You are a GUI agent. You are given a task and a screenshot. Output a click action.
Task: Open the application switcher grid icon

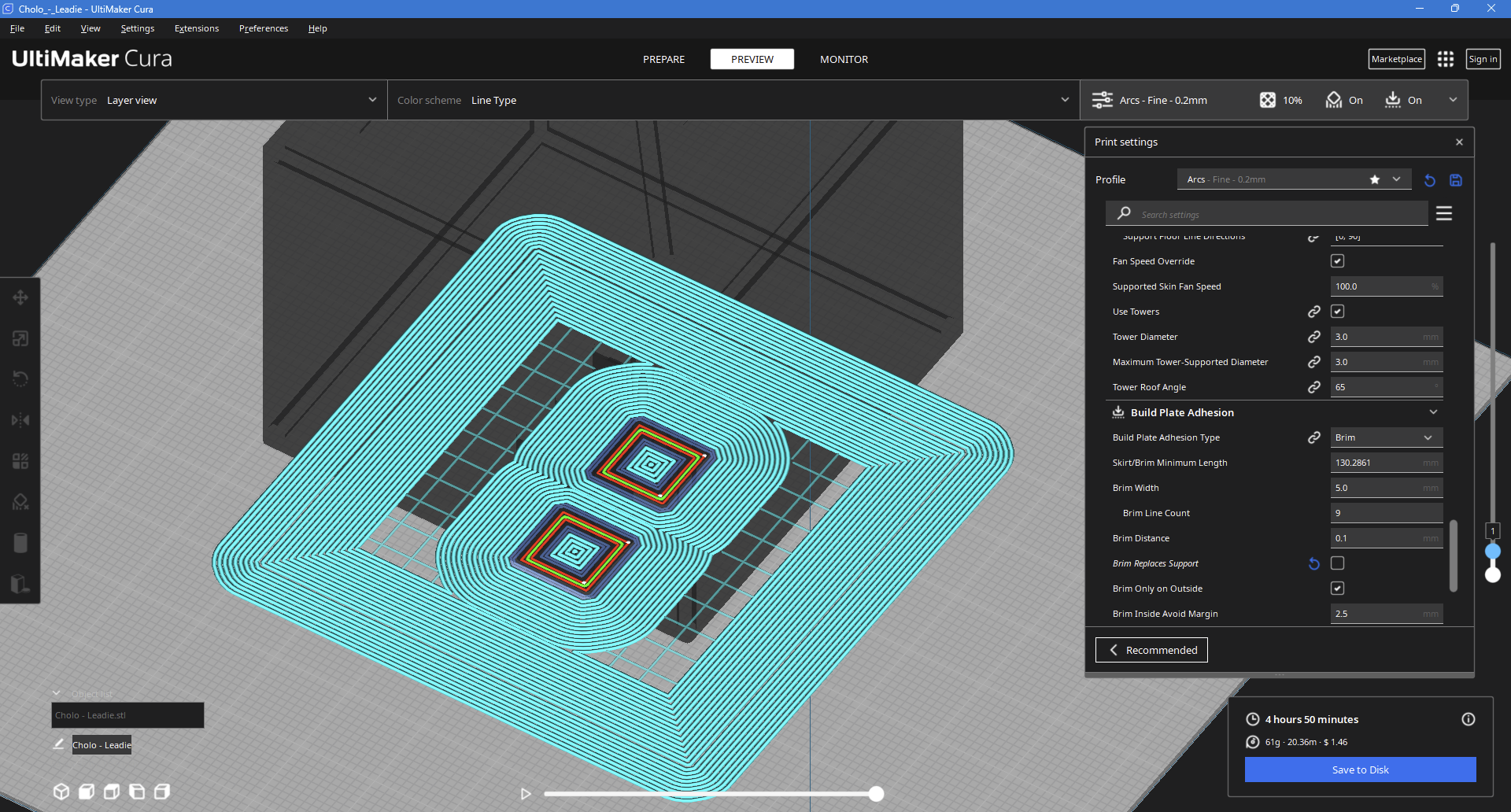click(1446, 59)
